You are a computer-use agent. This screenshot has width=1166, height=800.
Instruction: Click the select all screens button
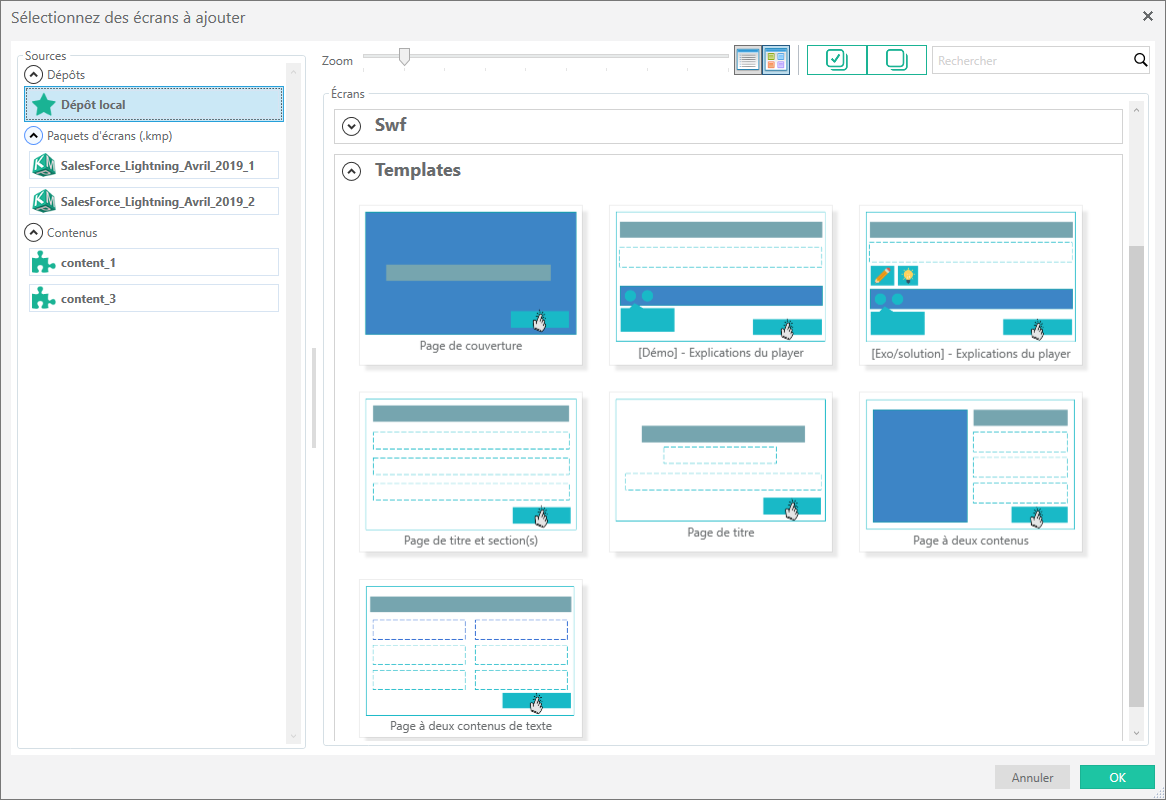click(836, 60)
